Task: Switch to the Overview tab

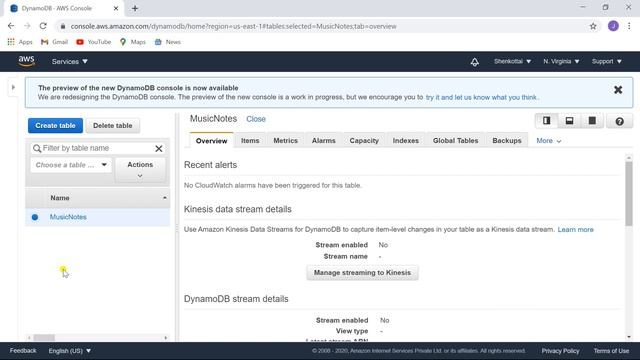Action: (x=211, y=140)
